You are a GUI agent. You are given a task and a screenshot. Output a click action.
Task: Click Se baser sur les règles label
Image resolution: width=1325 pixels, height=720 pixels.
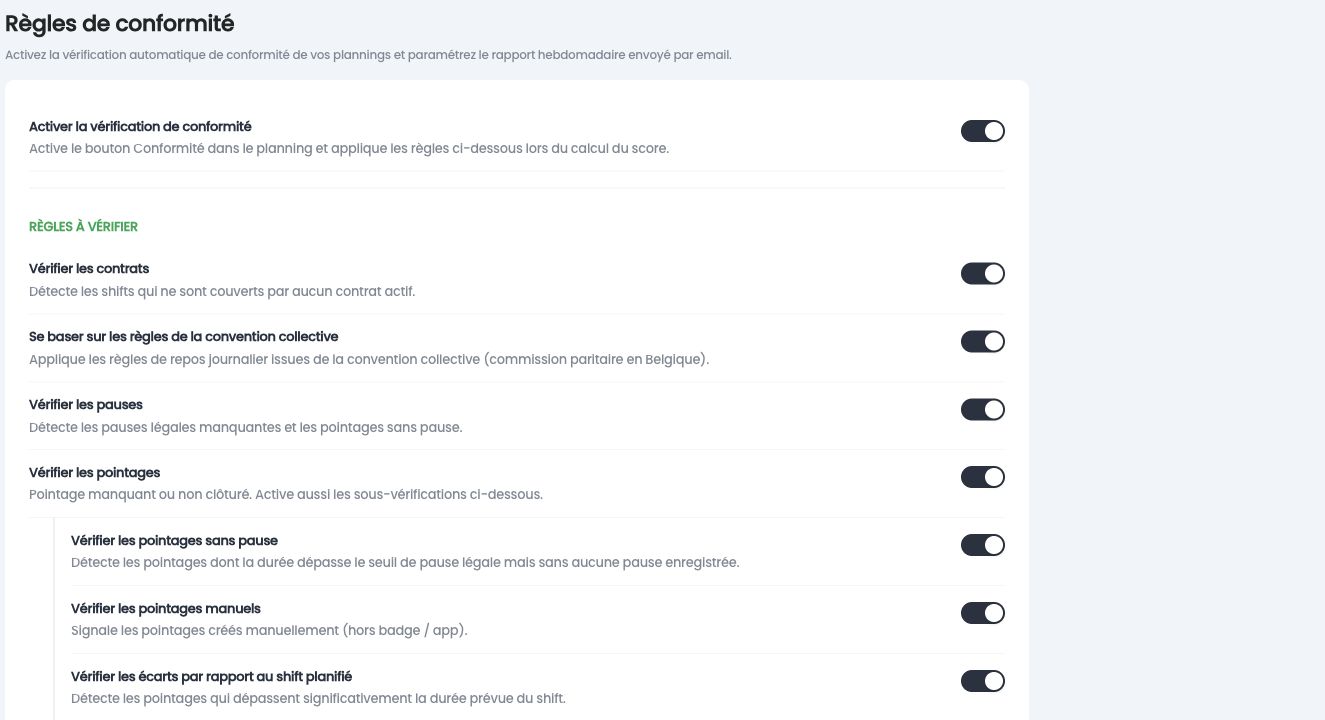tap(184, 337)
